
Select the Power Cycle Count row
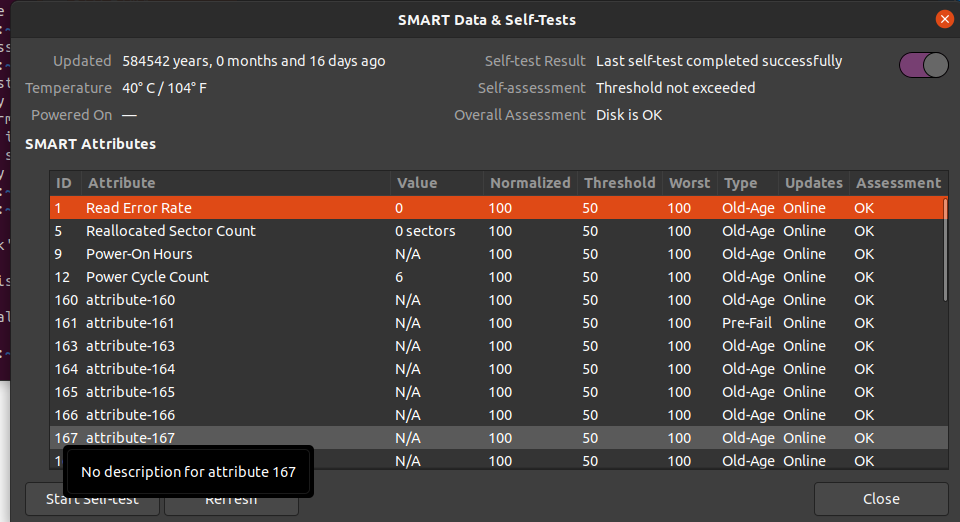[147, 277]
